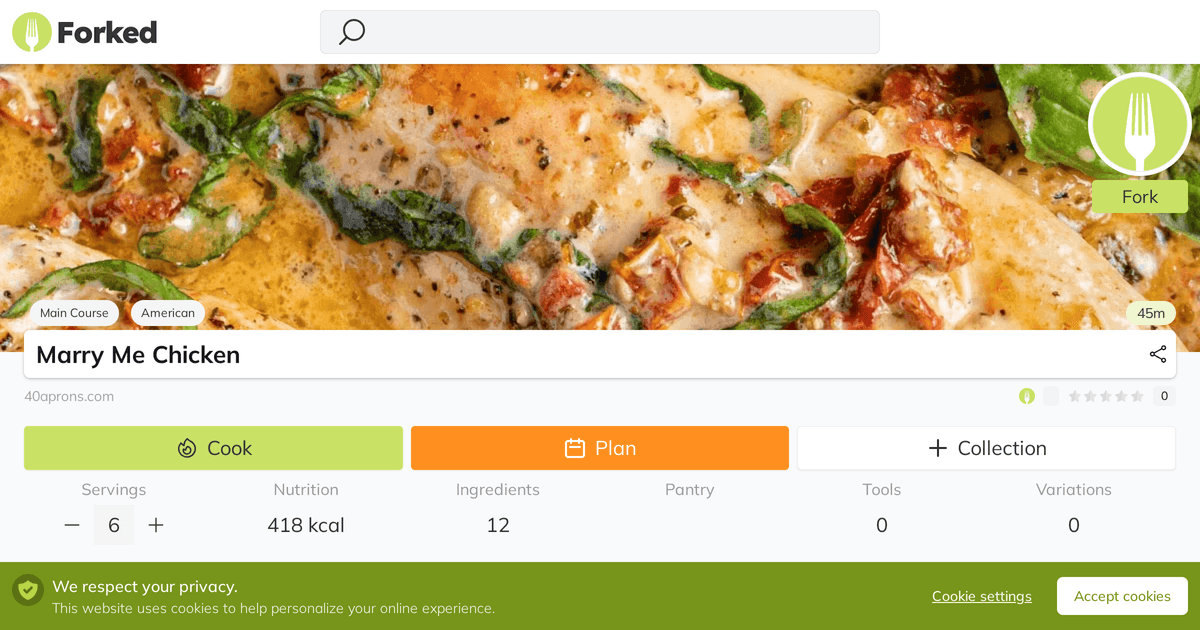Click the share icon beside recipe title
1200x630 pixels.
point(1158,354)
